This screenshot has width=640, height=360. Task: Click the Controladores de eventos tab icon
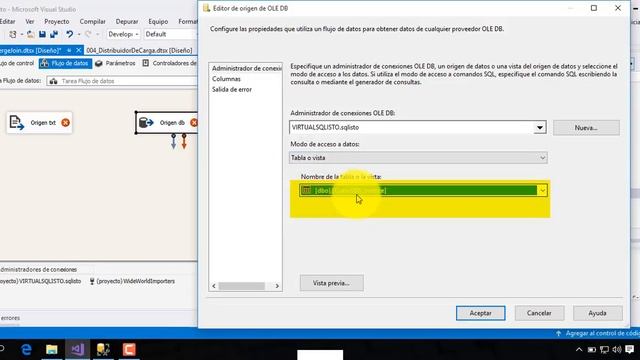tap(146, 63)
